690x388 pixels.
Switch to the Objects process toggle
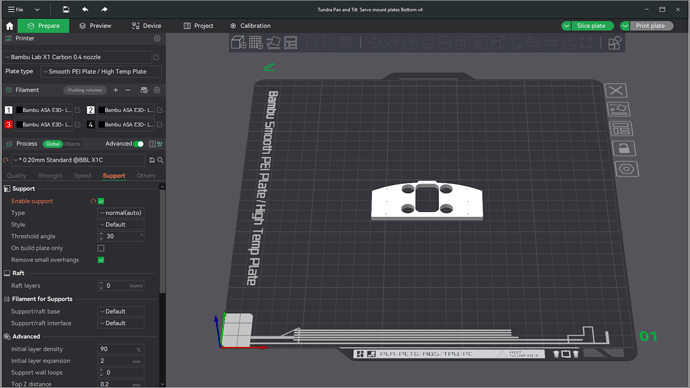72,144
